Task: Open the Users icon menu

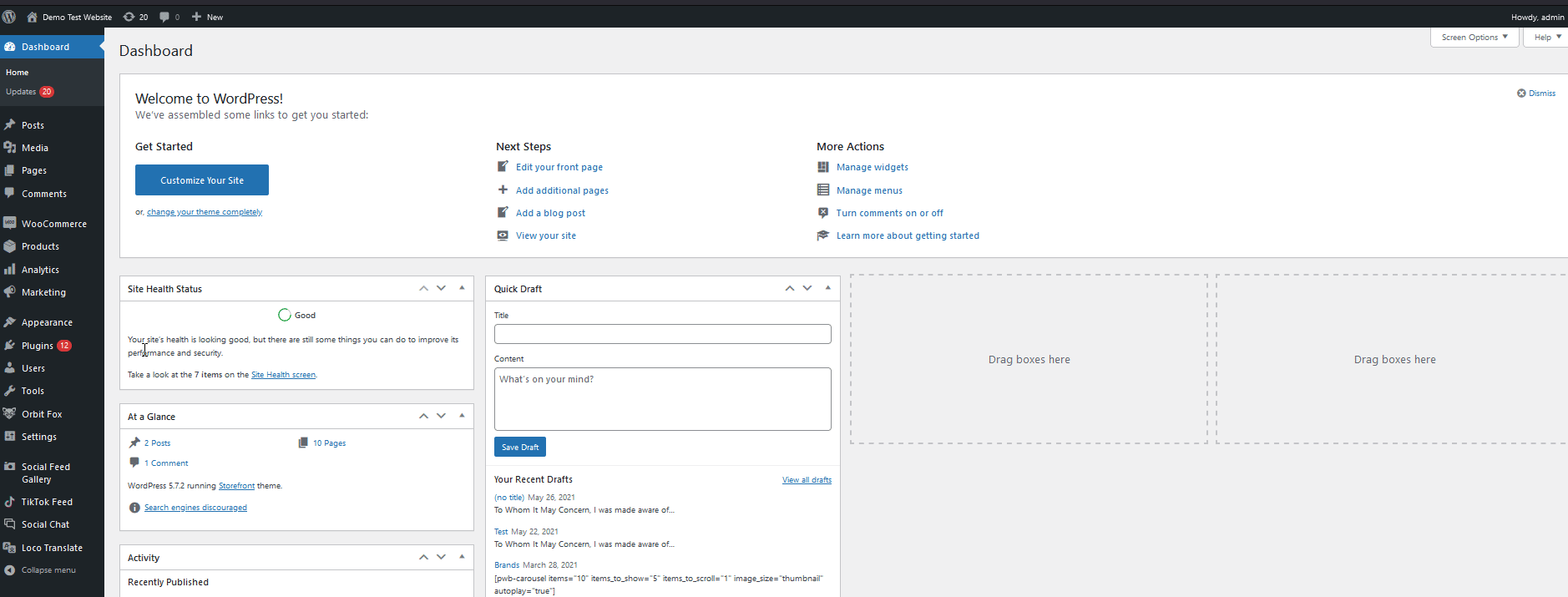Action: 10,367
